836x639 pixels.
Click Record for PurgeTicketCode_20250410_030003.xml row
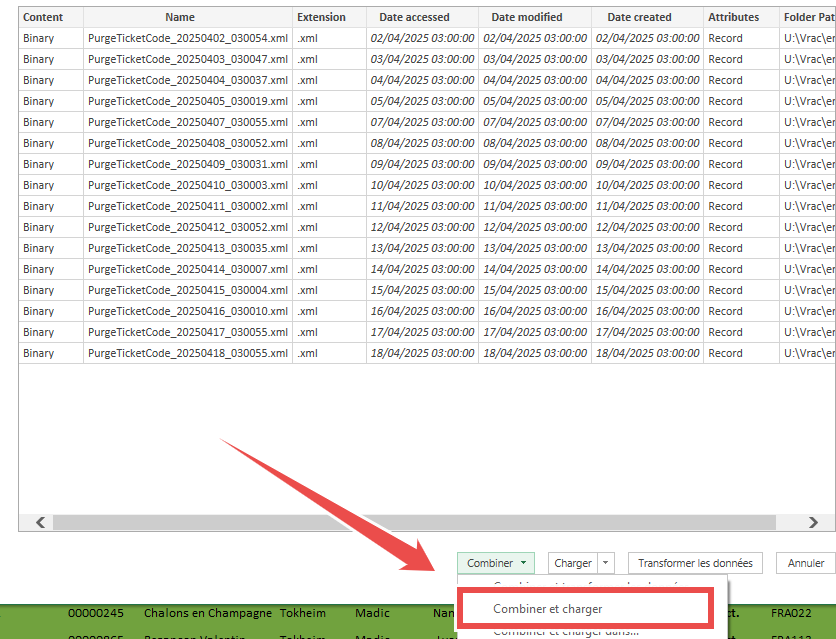click(725, 185)
